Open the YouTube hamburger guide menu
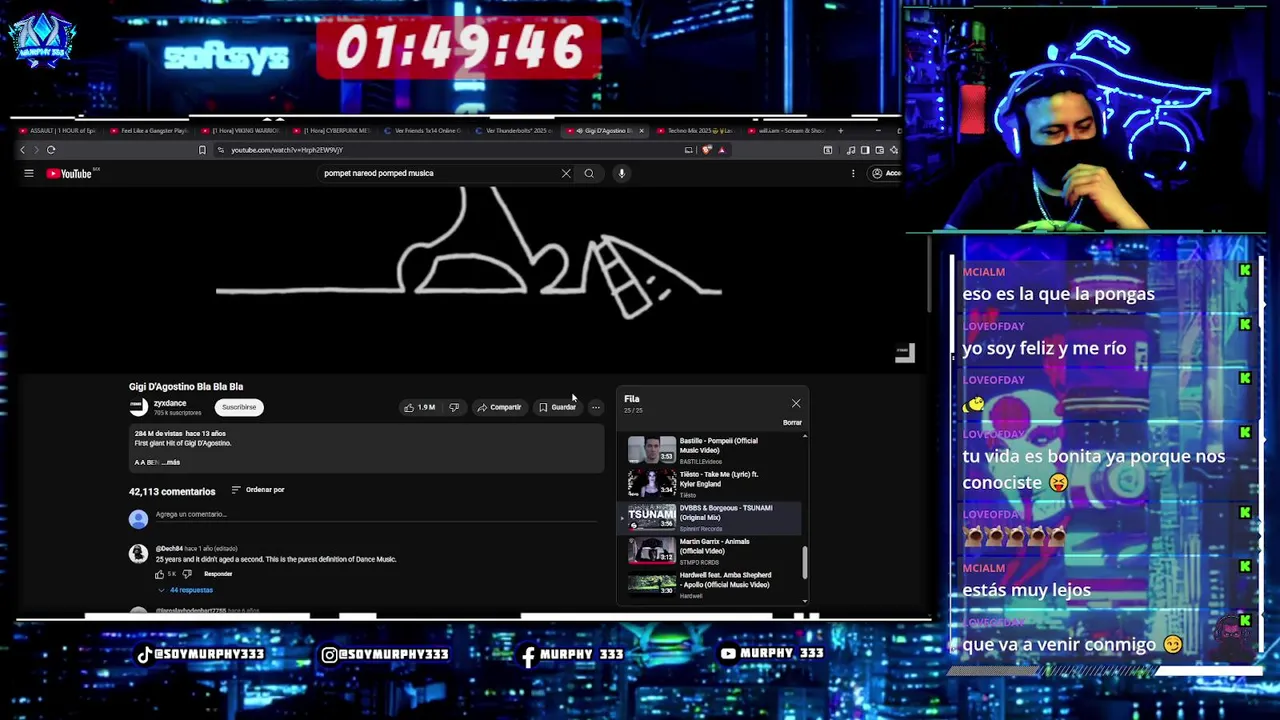 (29, 174)
